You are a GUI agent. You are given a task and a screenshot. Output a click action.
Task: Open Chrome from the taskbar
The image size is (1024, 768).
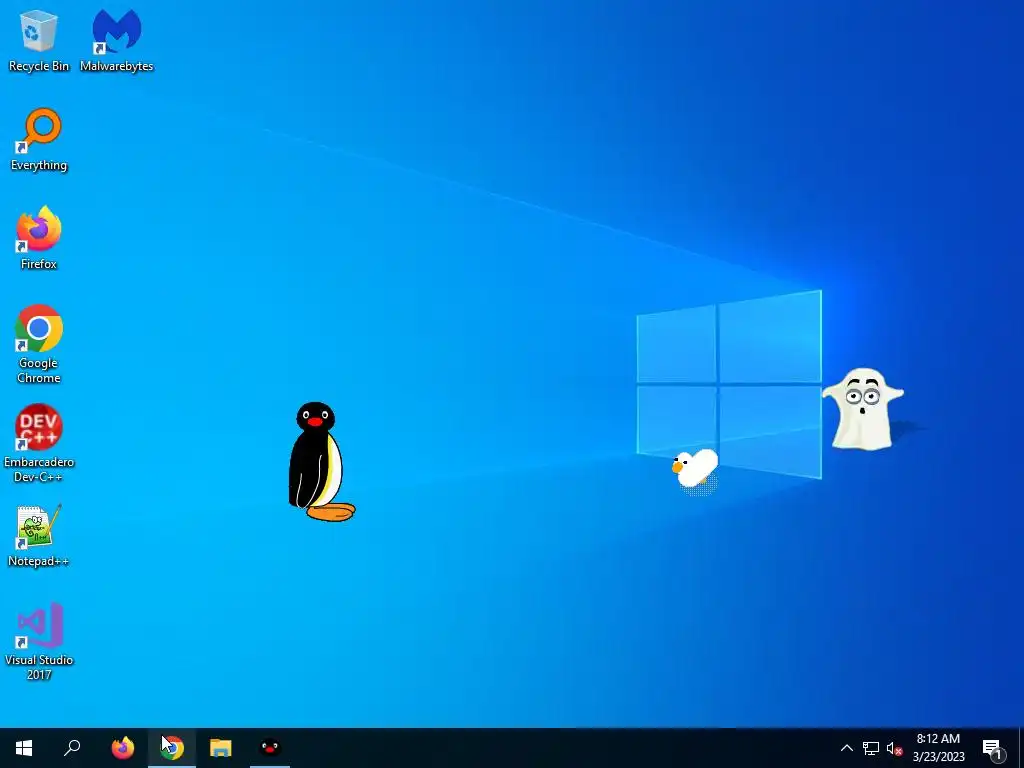click(x=172, y=748)
